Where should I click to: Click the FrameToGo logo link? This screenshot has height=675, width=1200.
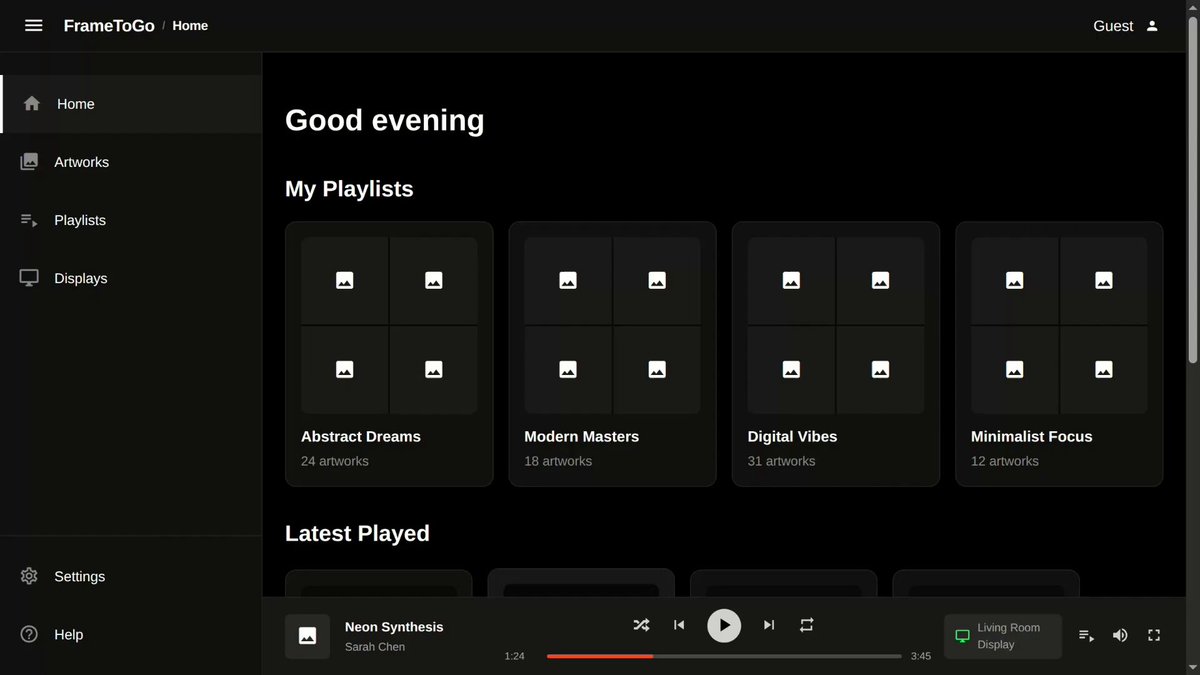point(109,26)
